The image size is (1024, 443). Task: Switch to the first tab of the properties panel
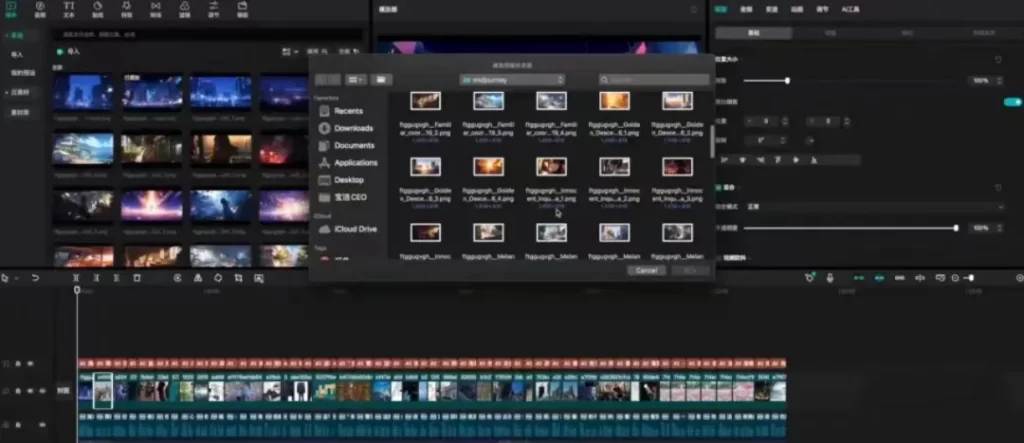pyautogui.click(x=720, y=9)
